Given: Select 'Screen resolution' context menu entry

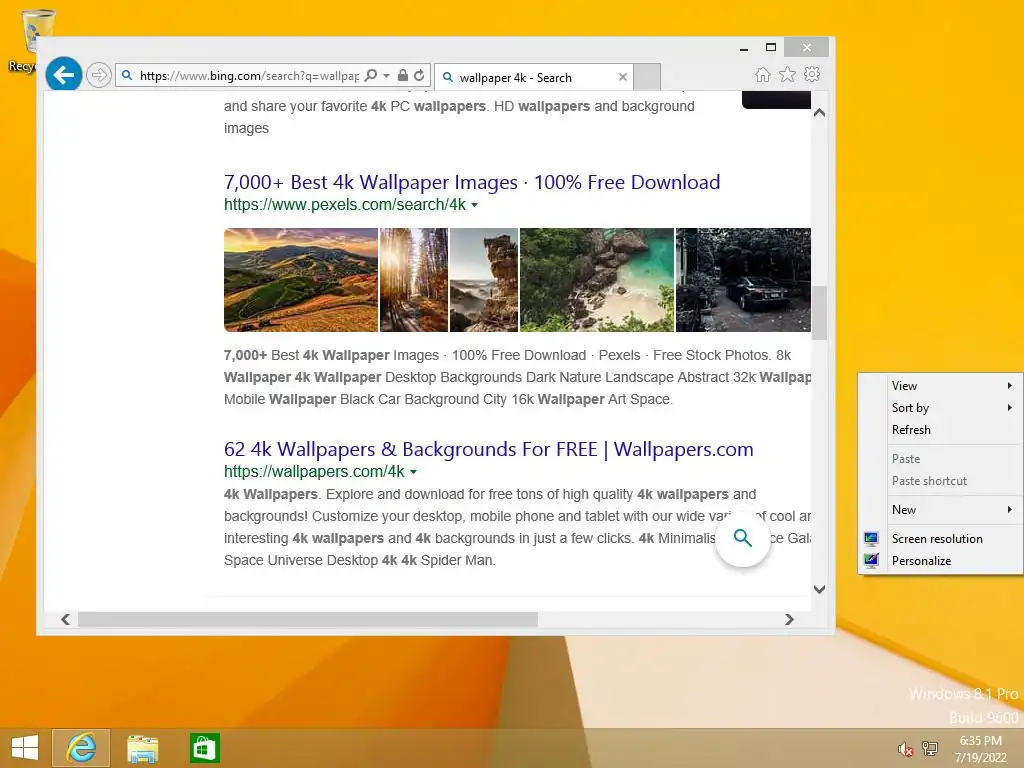Looking at the screenshot, I should pyautogui.click(x=940, y=539).
